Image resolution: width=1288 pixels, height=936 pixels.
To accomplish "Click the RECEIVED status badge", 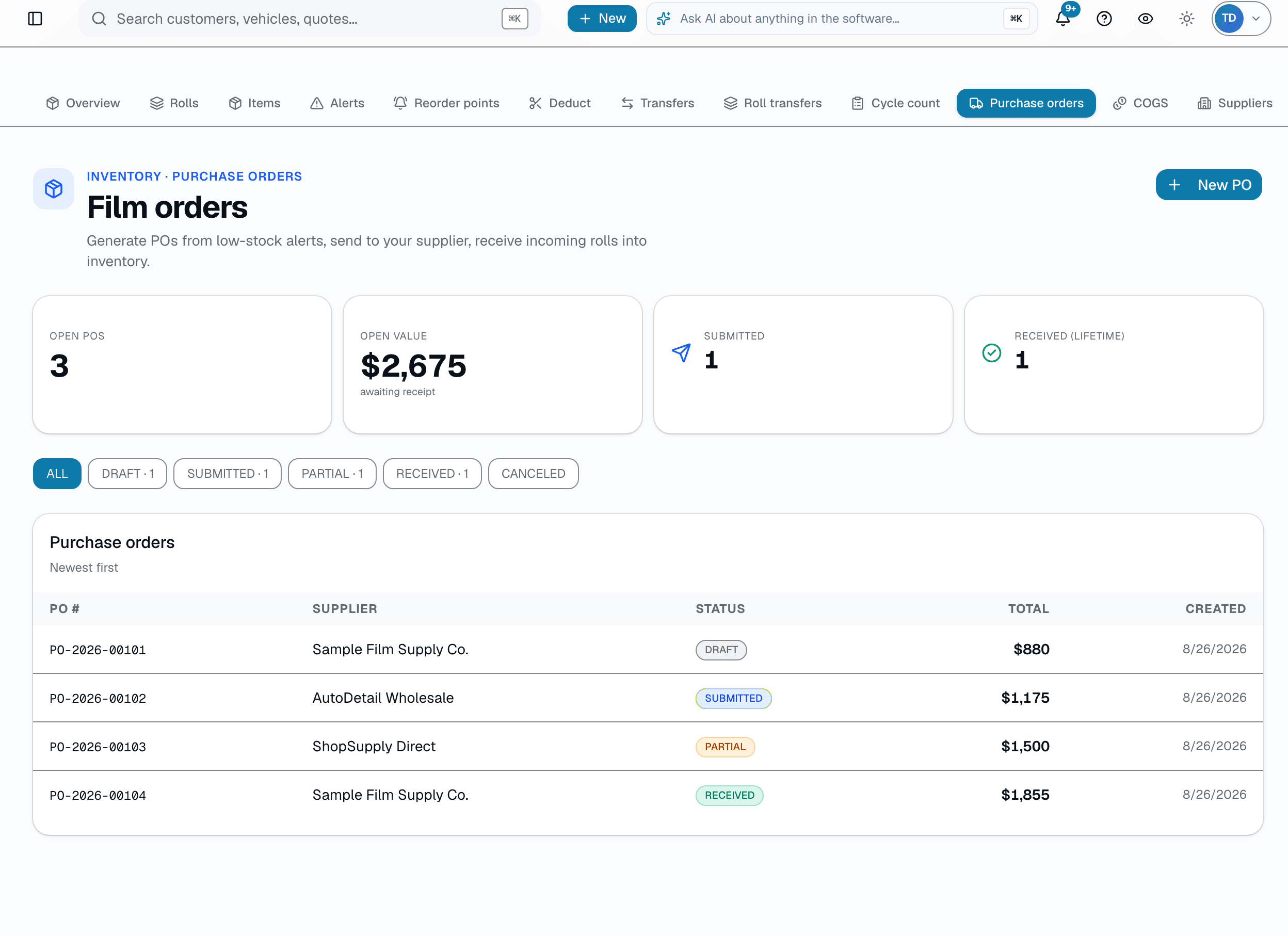I will (x=729, y=795).
